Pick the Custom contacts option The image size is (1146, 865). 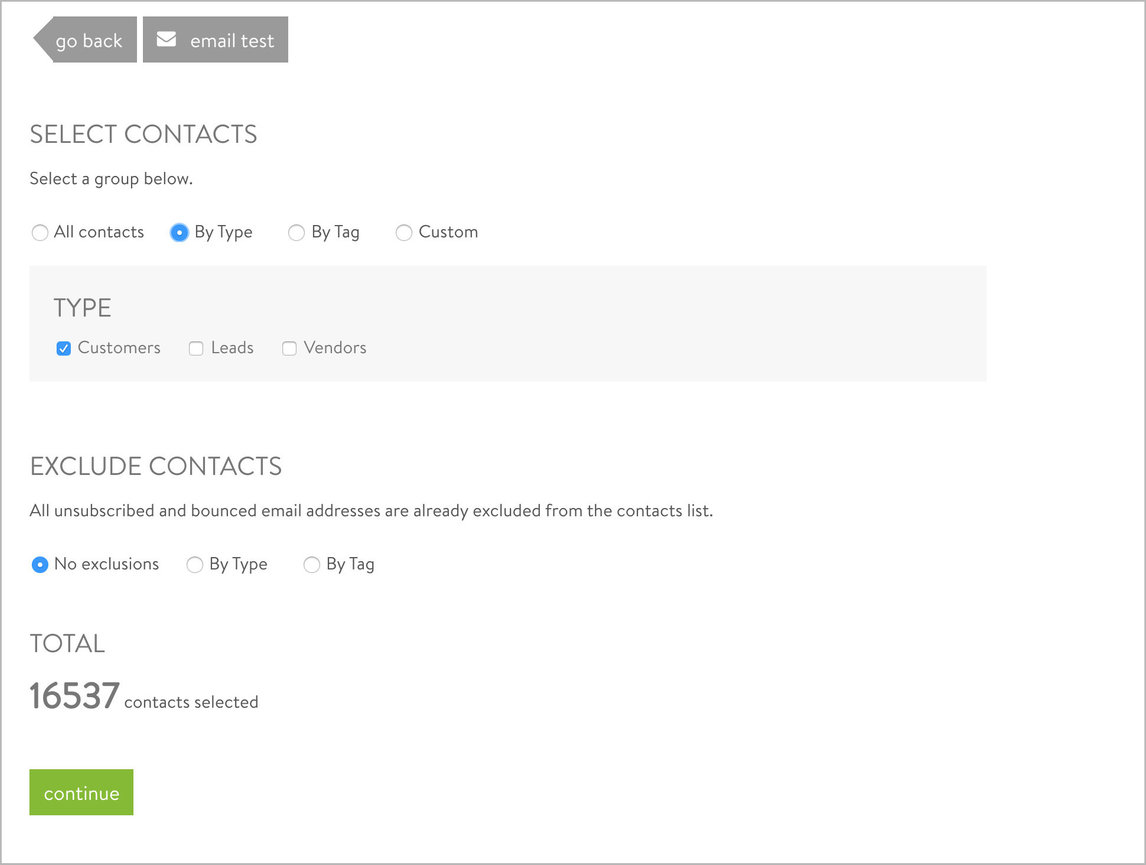(x=404, y=232)
